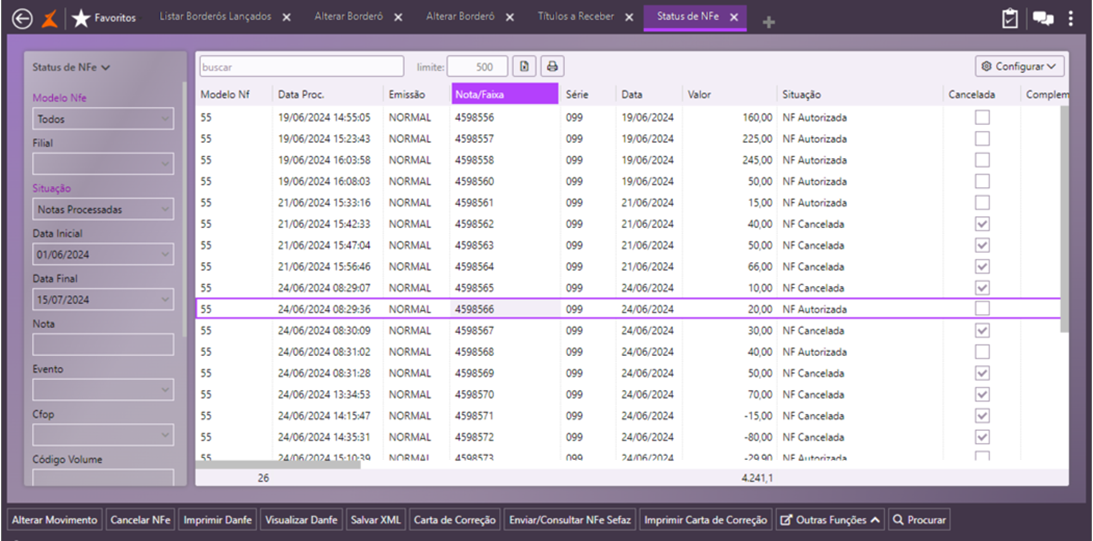Toggle Cancelada checkbox for nota 4598566
1093x541 pixels.
coord(982,309)
